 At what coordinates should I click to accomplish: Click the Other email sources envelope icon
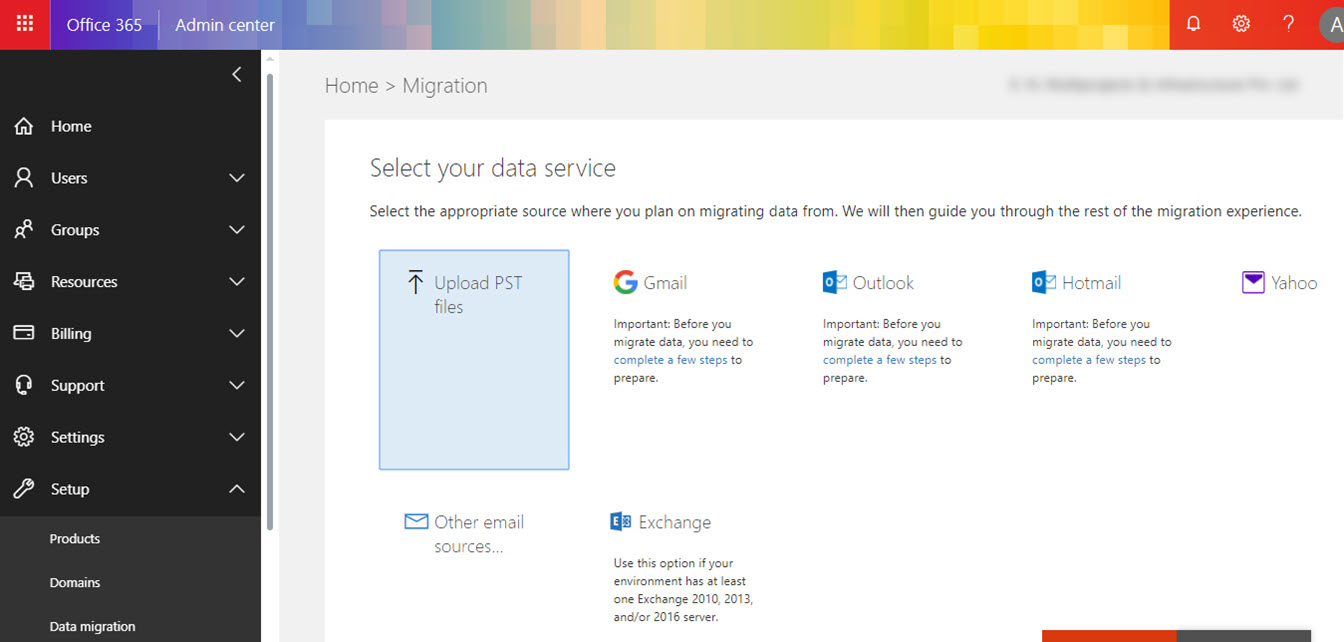(416, 521)
